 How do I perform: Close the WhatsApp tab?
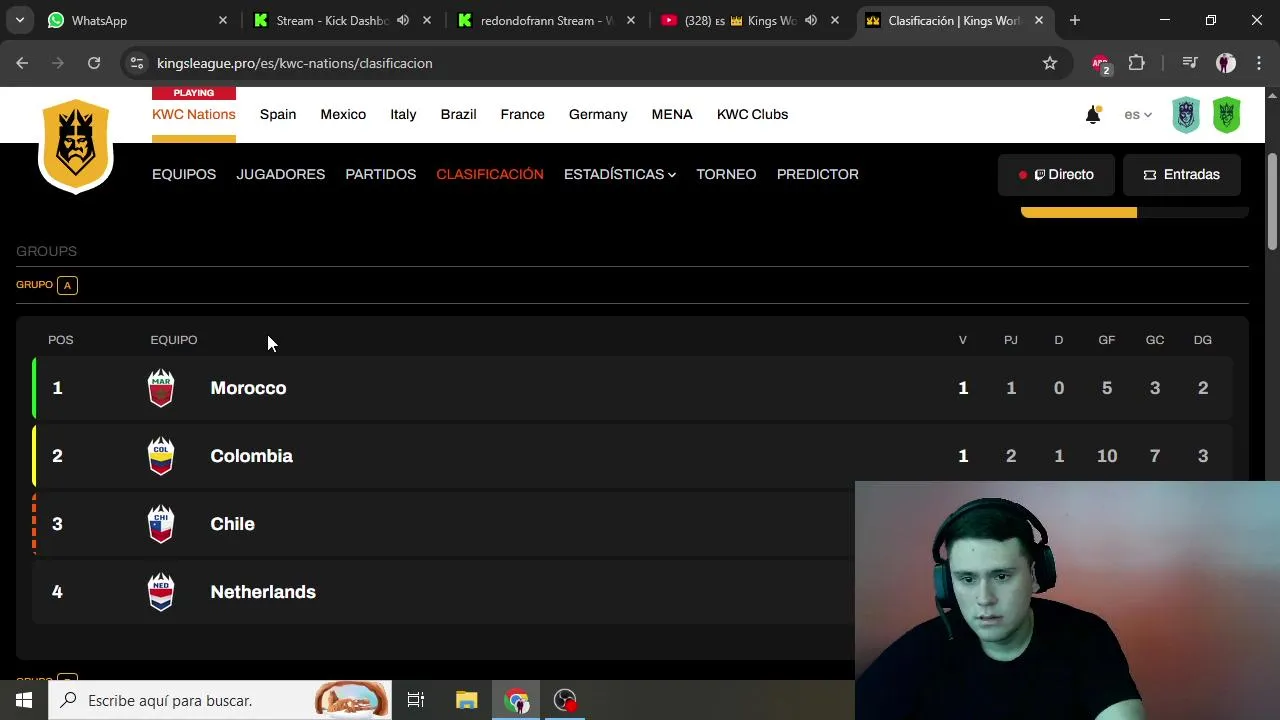pos(223,20)
